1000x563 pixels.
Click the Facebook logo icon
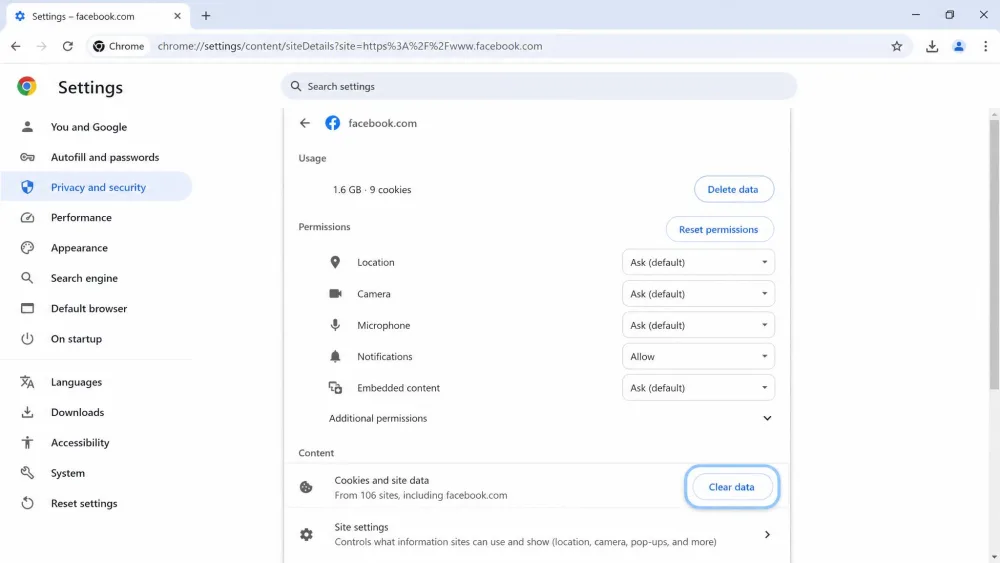[x=332, y=123]
